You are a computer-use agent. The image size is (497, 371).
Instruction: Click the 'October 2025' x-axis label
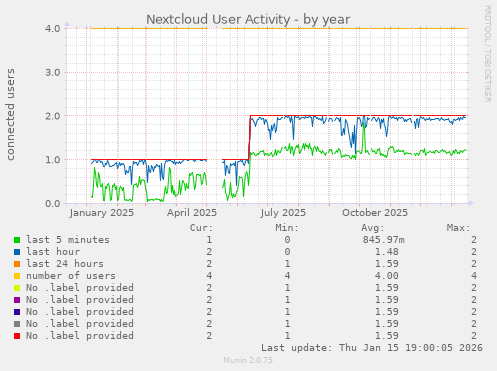click(375, 213)
